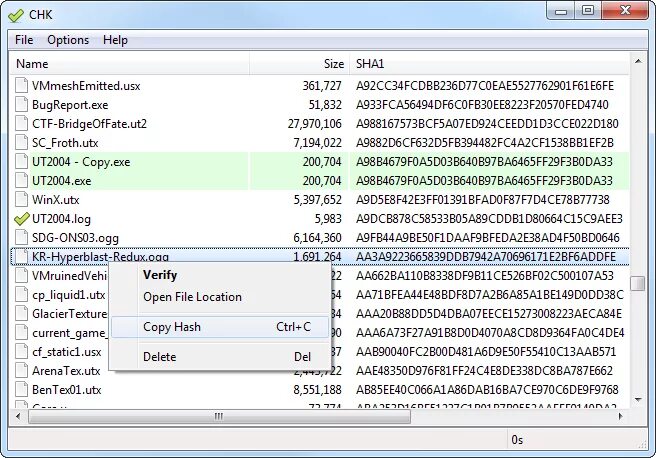Sort by the Name column header
Viewport: 656px width, 458px height.
(x=130, y=64)
